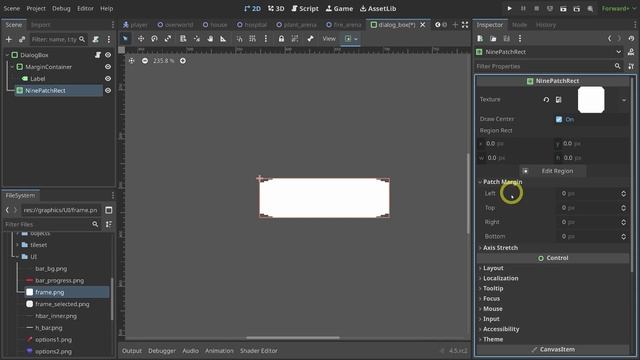The width and height of the screenshot is (640, 360).
Task: Add a new node with plus icon
Action: (9, 39)
